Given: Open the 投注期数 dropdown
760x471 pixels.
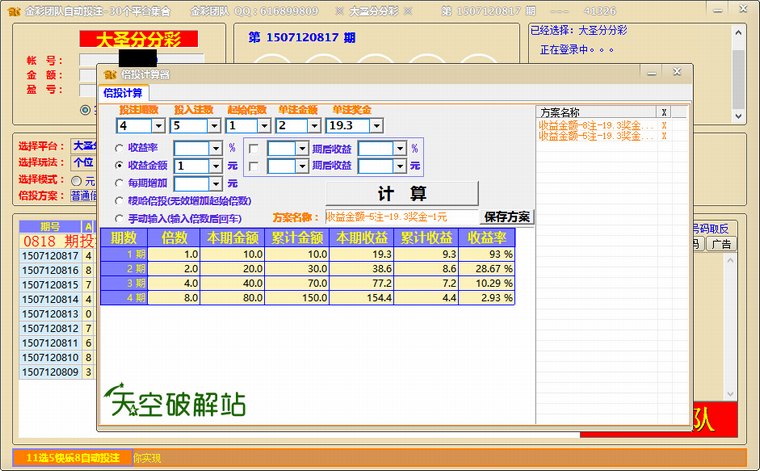Looking at the screenshot, I should click(158, 126).
